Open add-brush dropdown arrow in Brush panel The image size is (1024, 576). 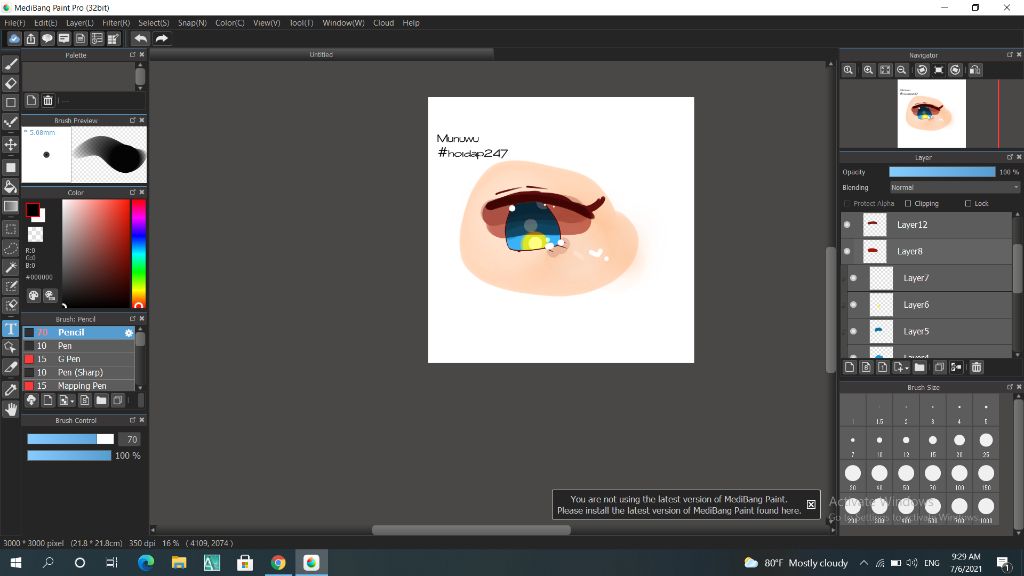72,402
